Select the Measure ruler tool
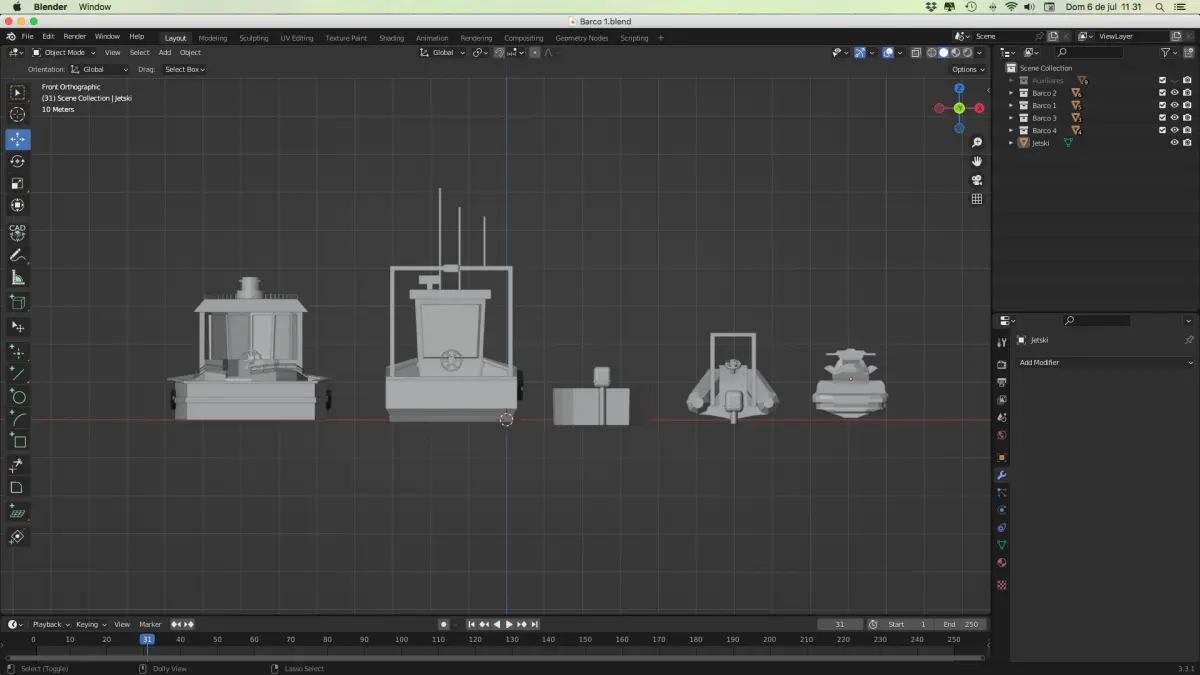 point(17,278)
